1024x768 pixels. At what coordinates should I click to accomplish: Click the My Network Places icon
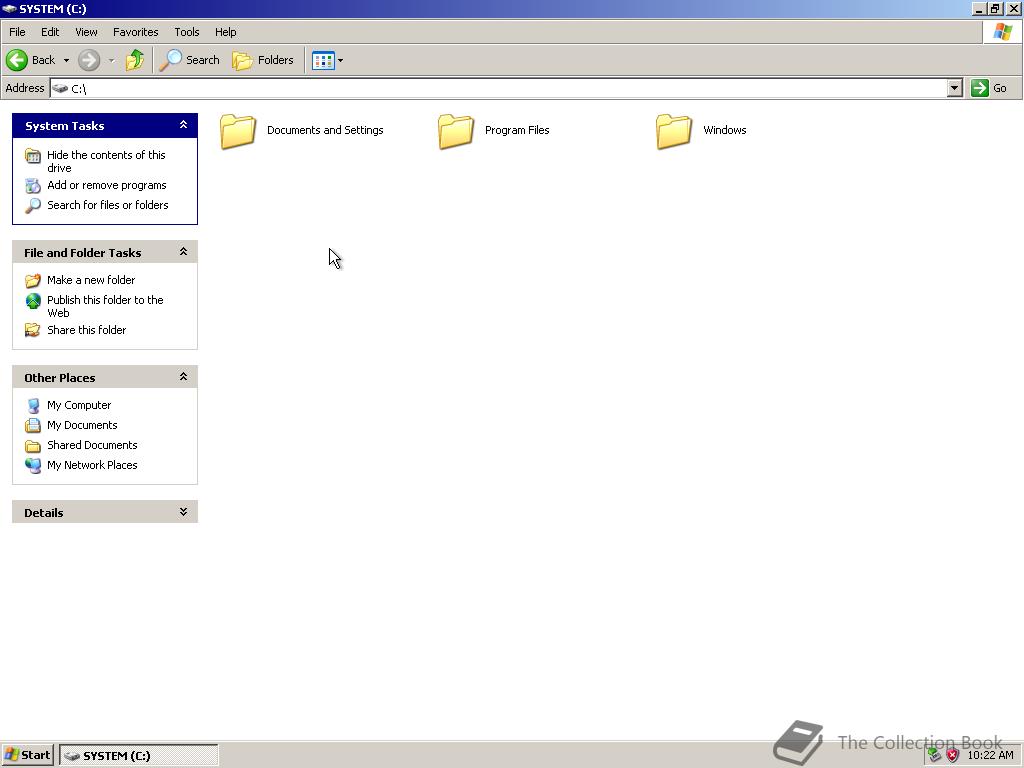[33, 466]
